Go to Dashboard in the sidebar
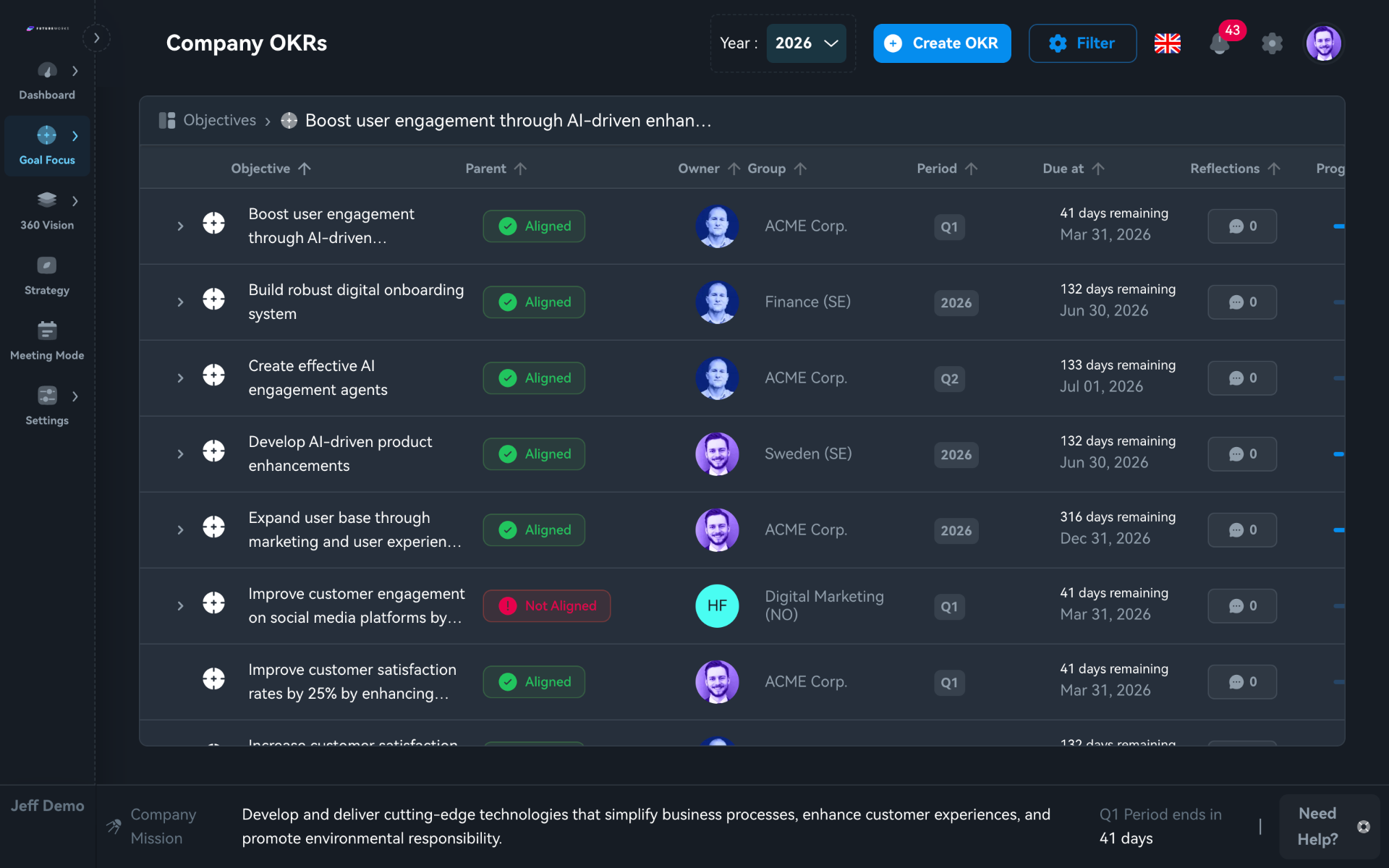The image size is (1389, 868). pyautogui.click(x=47, y=71)
